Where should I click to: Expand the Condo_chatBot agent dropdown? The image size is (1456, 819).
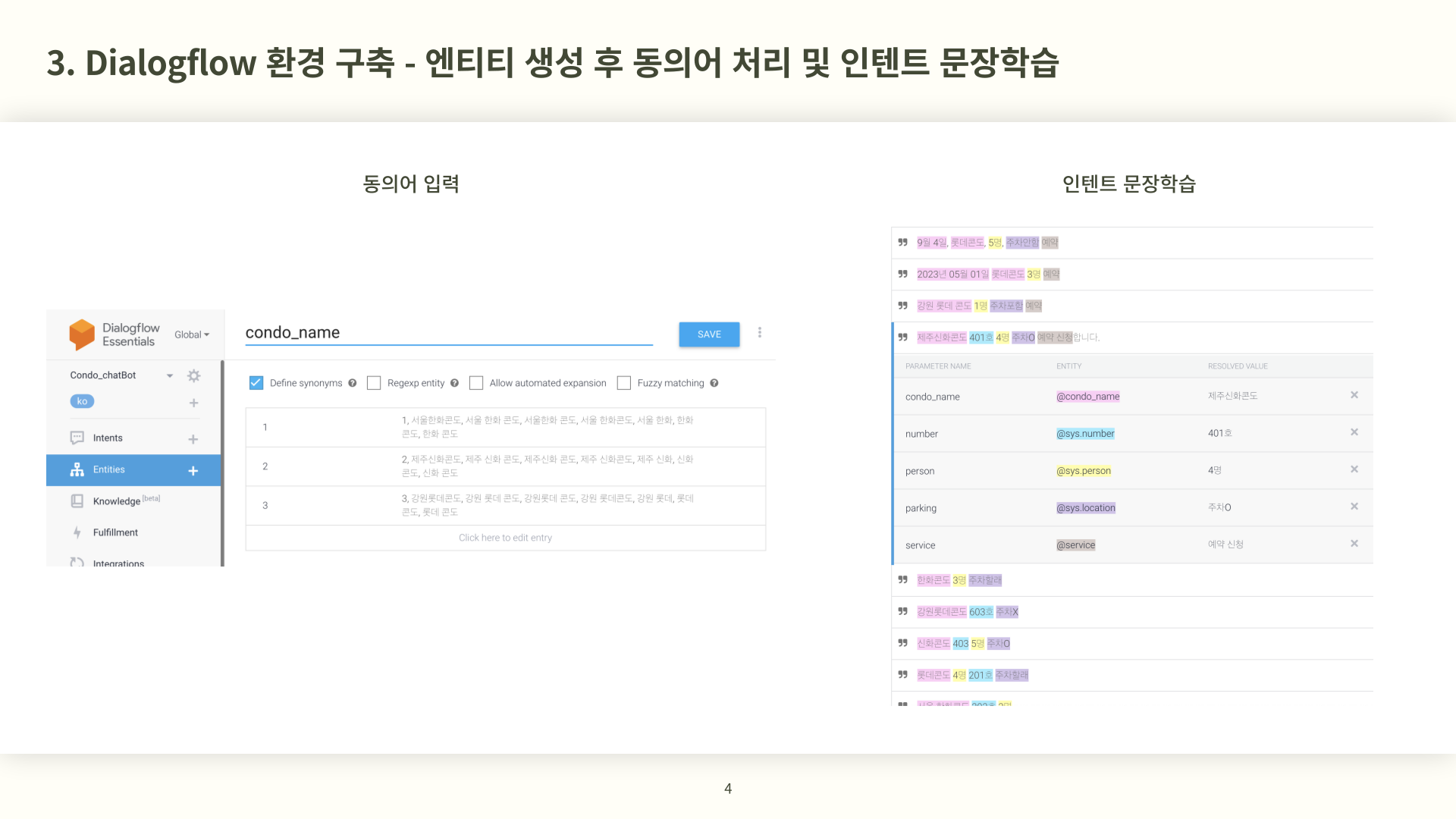(x=170, y=375)
